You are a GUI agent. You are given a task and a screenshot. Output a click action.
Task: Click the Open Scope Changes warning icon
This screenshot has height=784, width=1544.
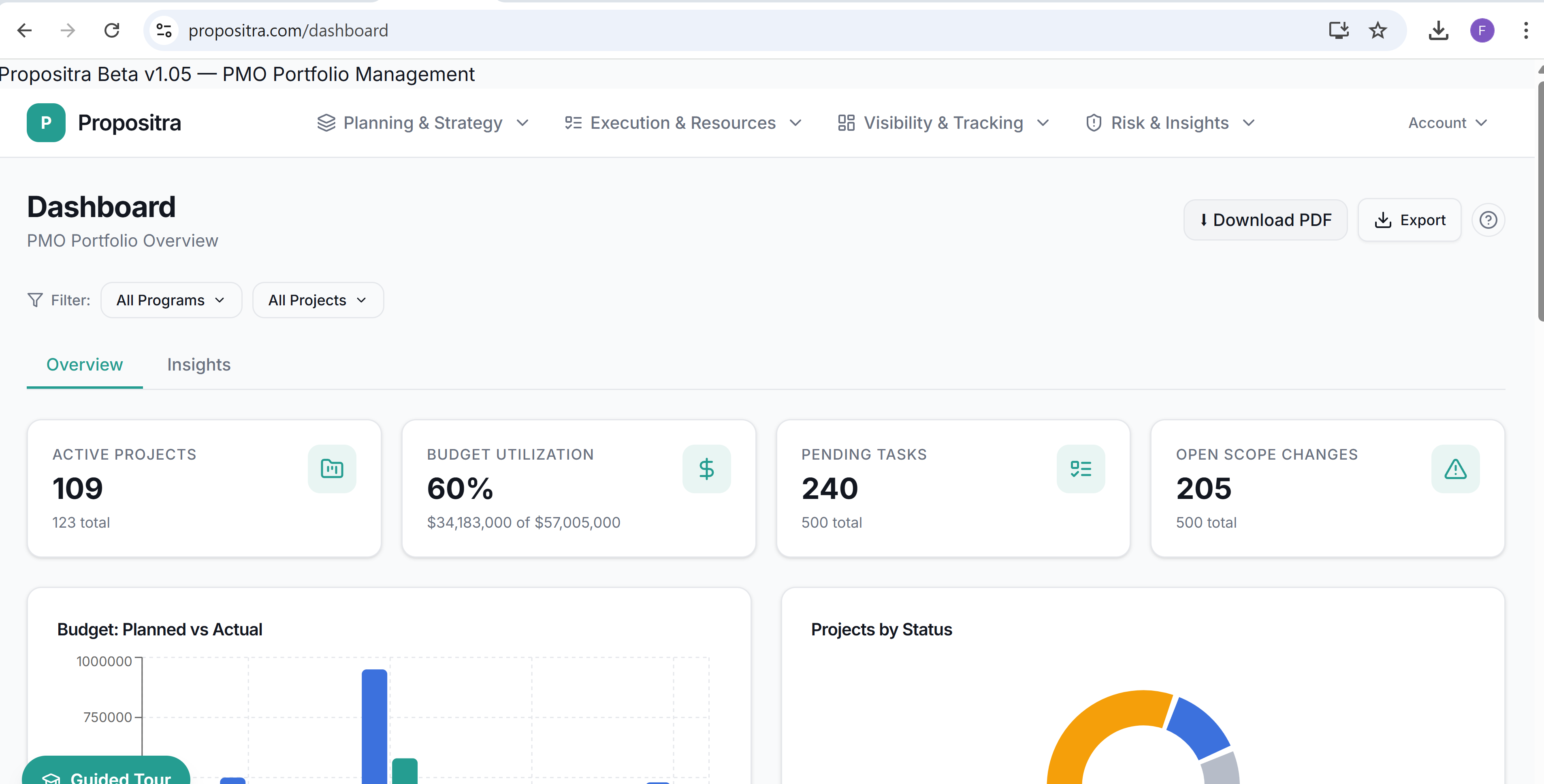coord(1455,469)
